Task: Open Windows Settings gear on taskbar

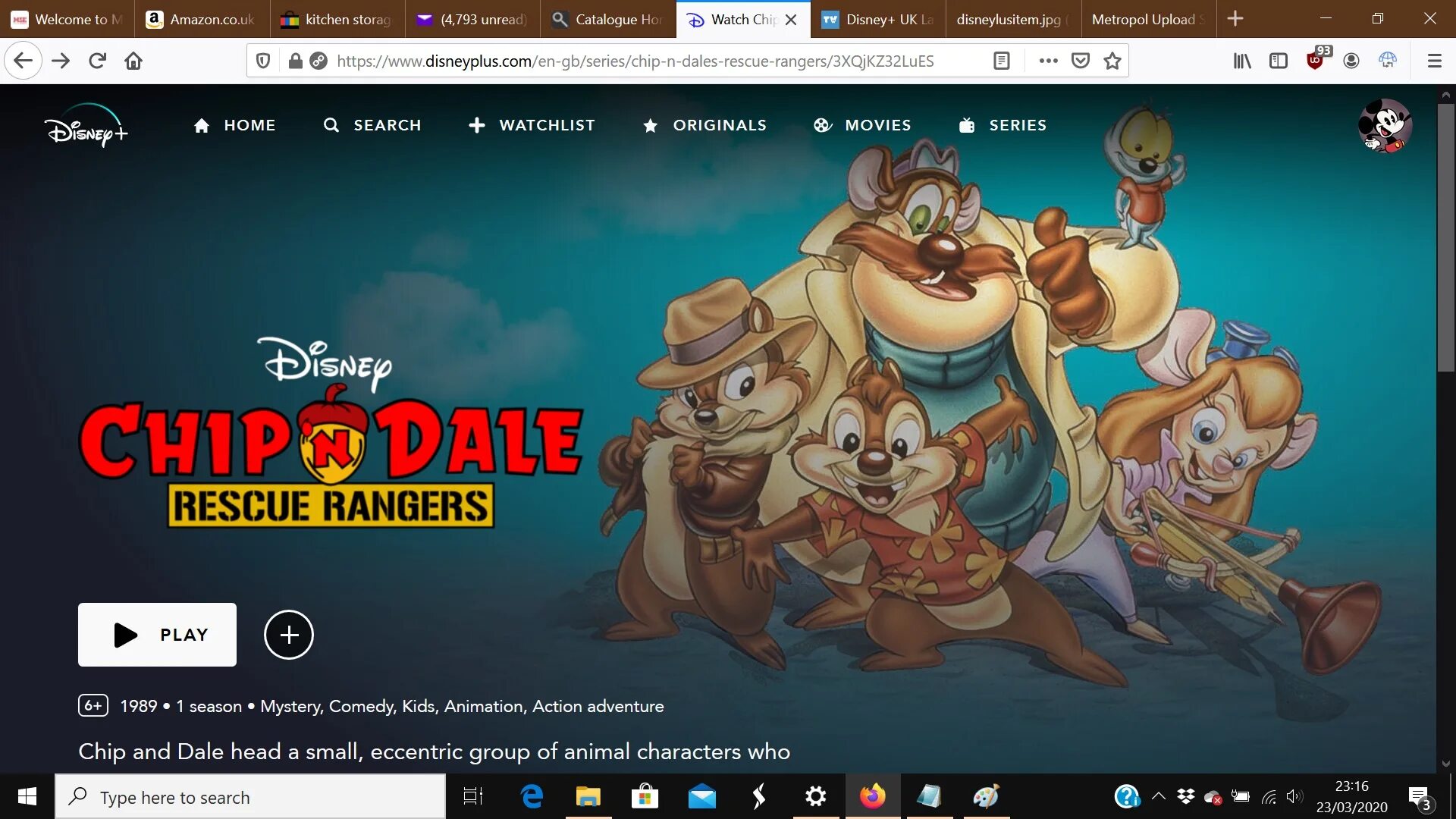Action: tap(815, 796)
